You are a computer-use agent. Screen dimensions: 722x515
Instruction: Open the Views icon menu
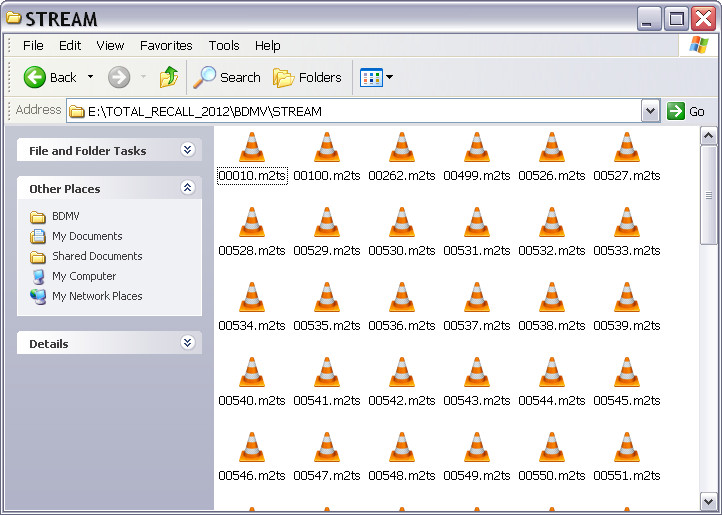pos(376,77)
